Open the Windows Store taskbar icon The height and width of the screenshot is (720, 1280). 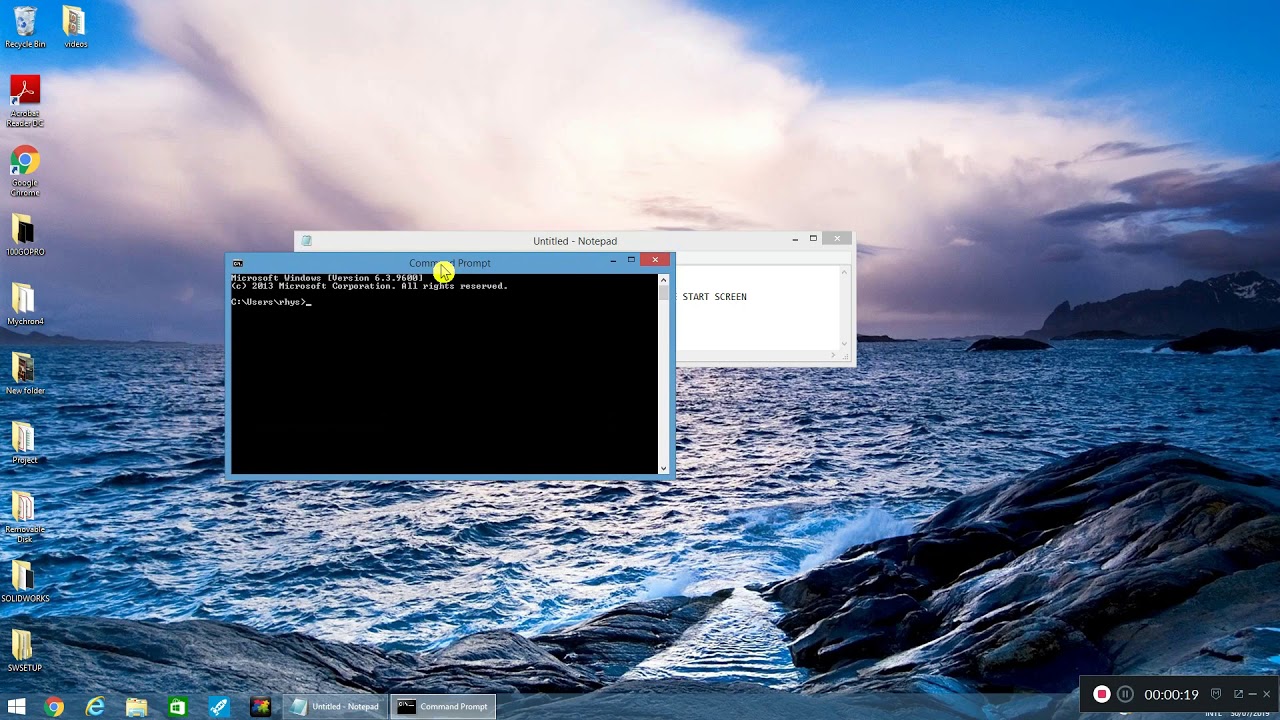(x=177, y=707)
